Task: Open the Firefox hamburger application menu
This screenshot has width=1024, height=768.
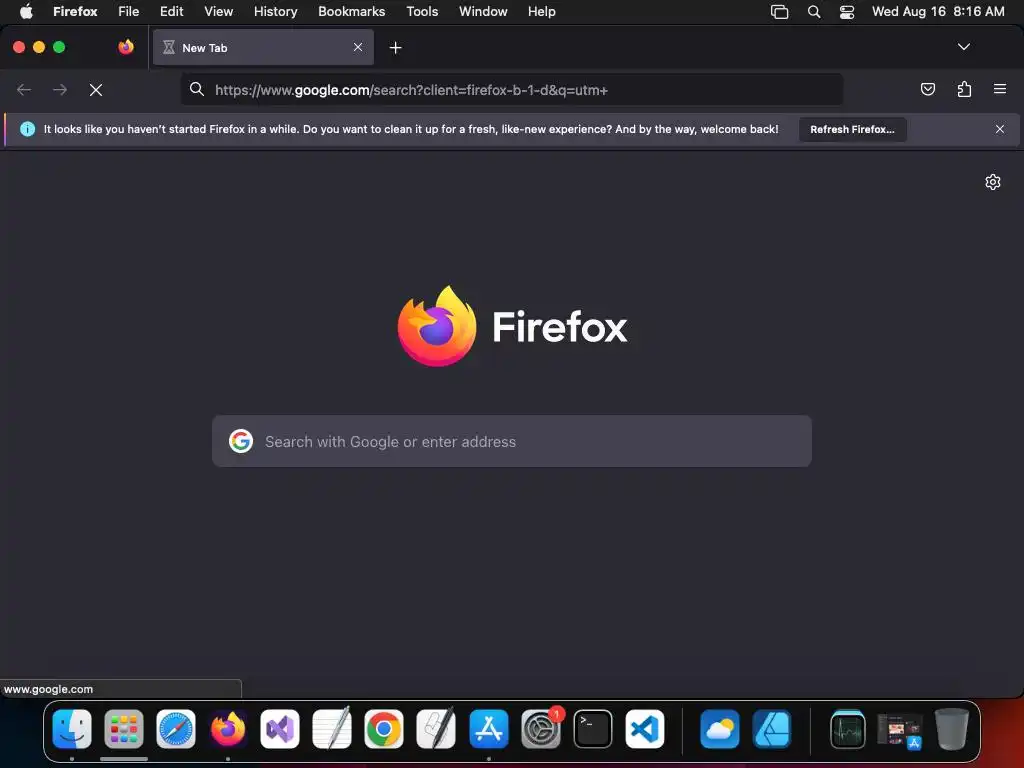Action: pos(1000,89)
